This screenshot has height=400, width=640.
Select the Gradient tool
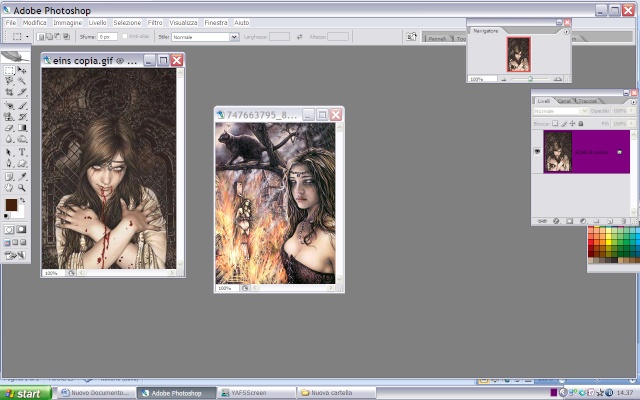pyautogui.click(x=22, y=128)
